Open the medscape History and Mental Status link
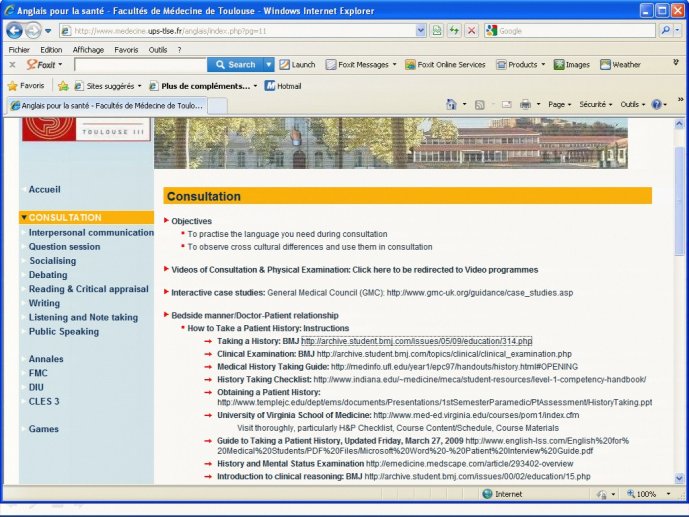Screen dimensions: 689x517 pos(469,463)
